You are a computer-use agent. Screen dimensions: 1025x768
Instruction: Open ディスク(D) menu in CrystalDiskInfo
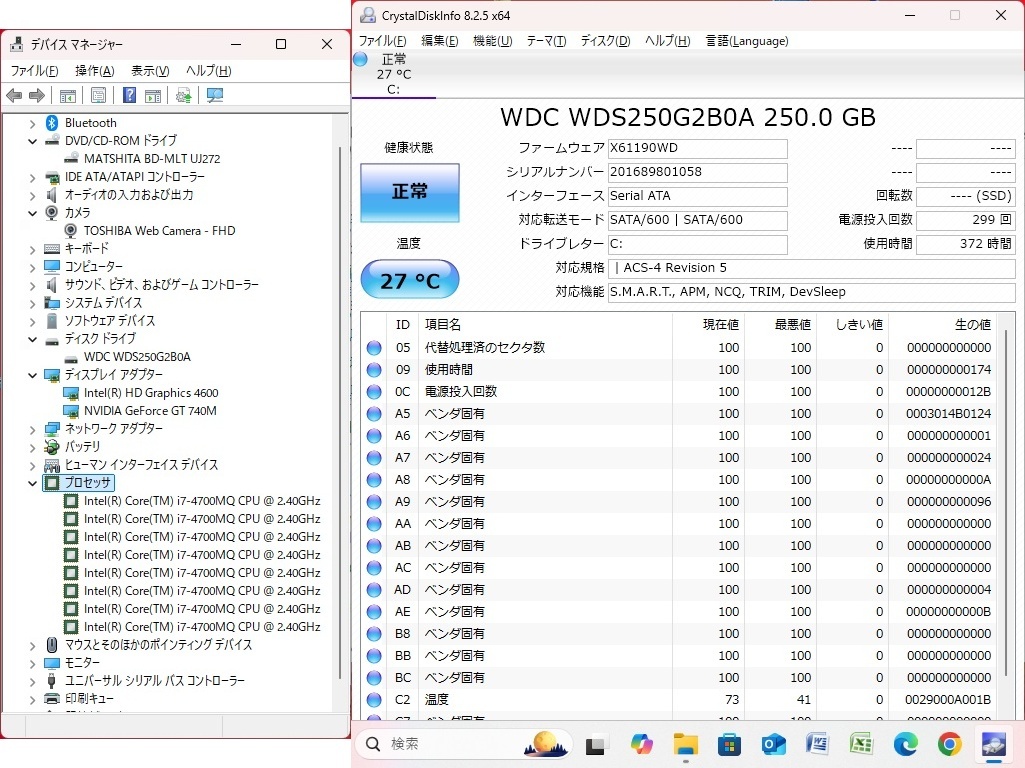[x=605, y=41]
